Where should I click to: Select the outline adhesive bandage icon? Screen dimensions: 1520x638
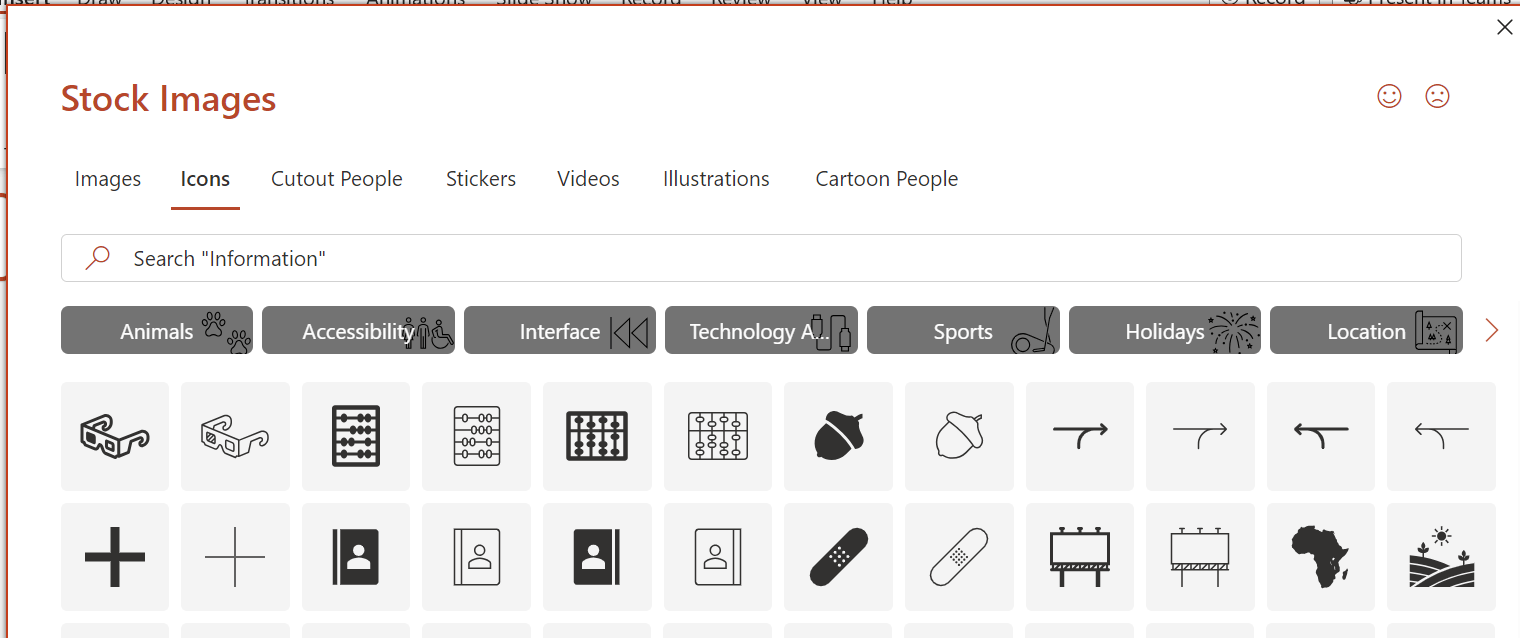point(959,557)
